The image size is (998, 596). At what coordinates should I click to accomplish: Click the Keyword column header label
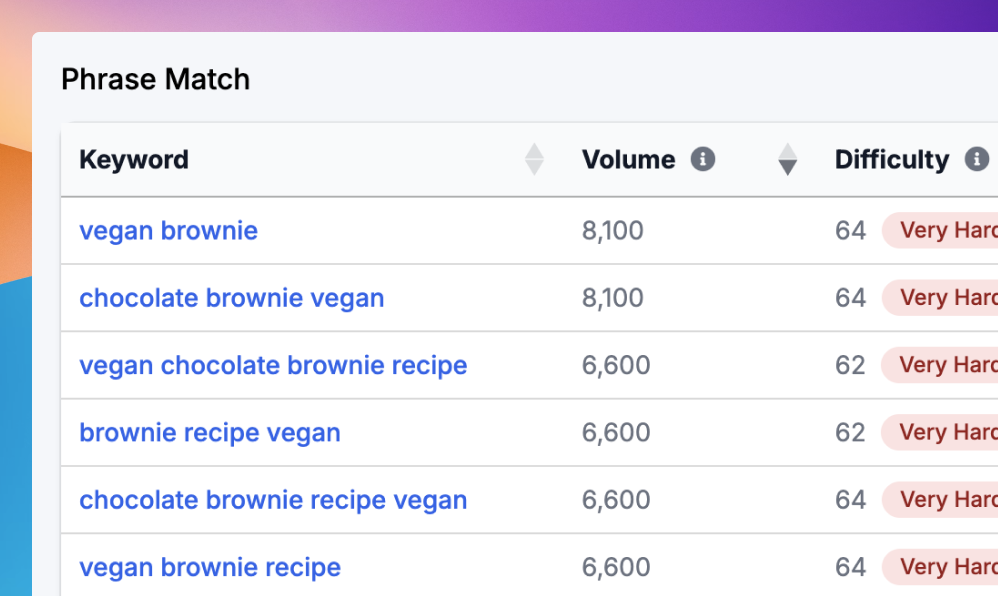click(x=134, y=160)
